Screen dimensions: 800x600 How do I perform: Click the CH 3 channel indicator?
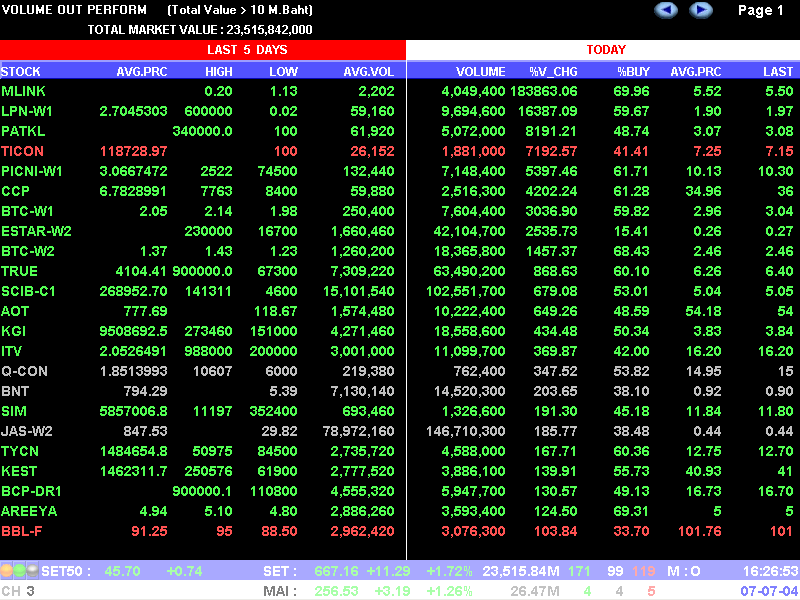(18, 591)
